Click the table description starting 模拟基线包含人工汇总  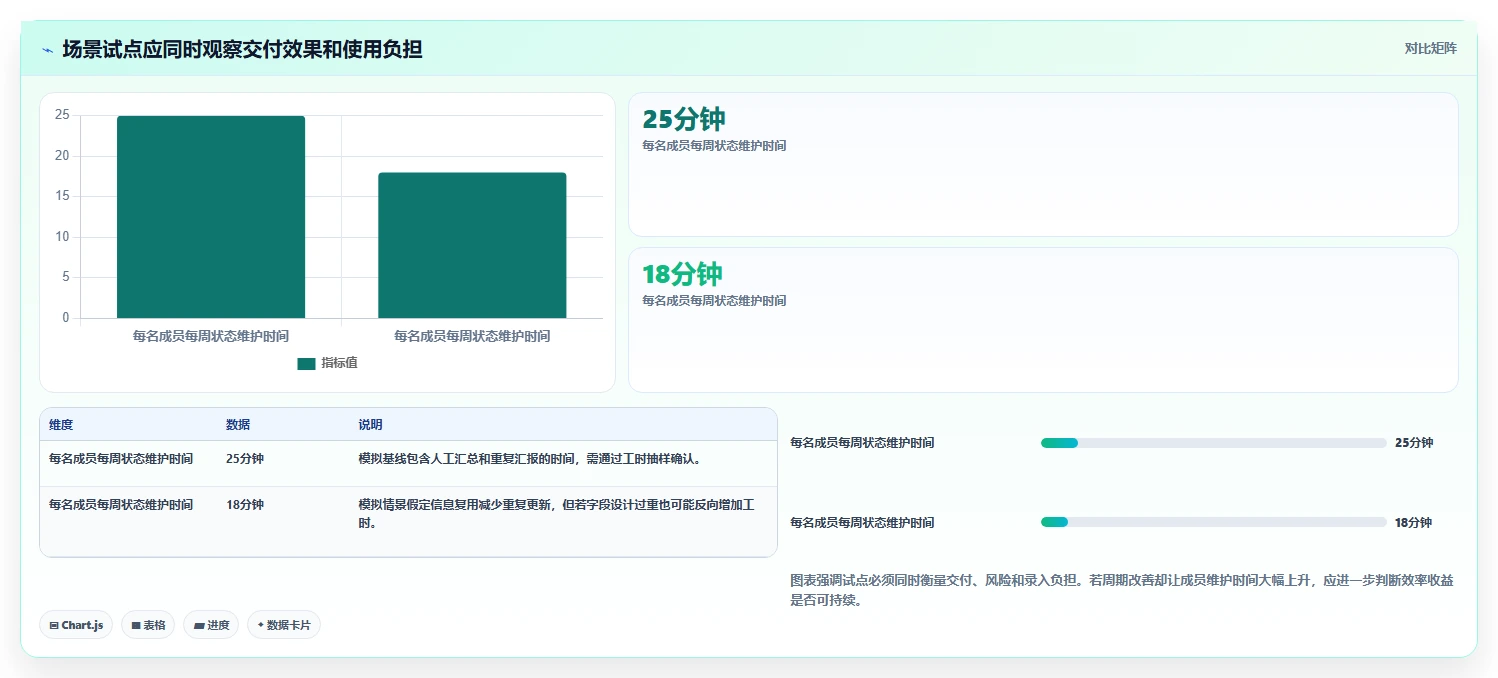coord(529,459)
